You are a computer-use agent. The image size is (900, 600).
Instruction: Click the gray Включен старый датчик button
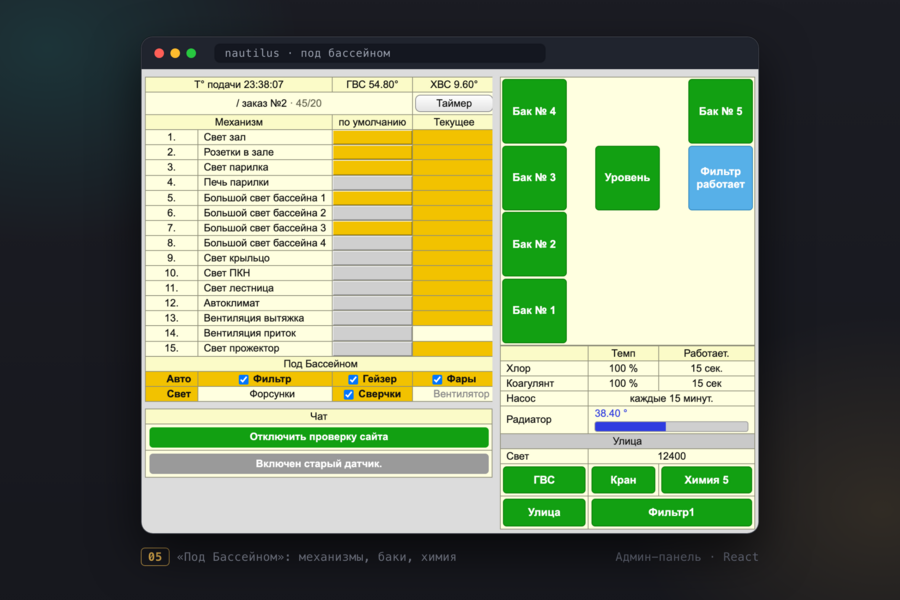pos(319,464)
